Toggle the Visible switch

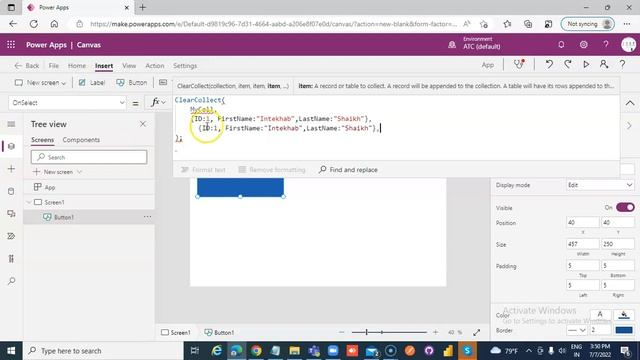(x=625, y=207)
